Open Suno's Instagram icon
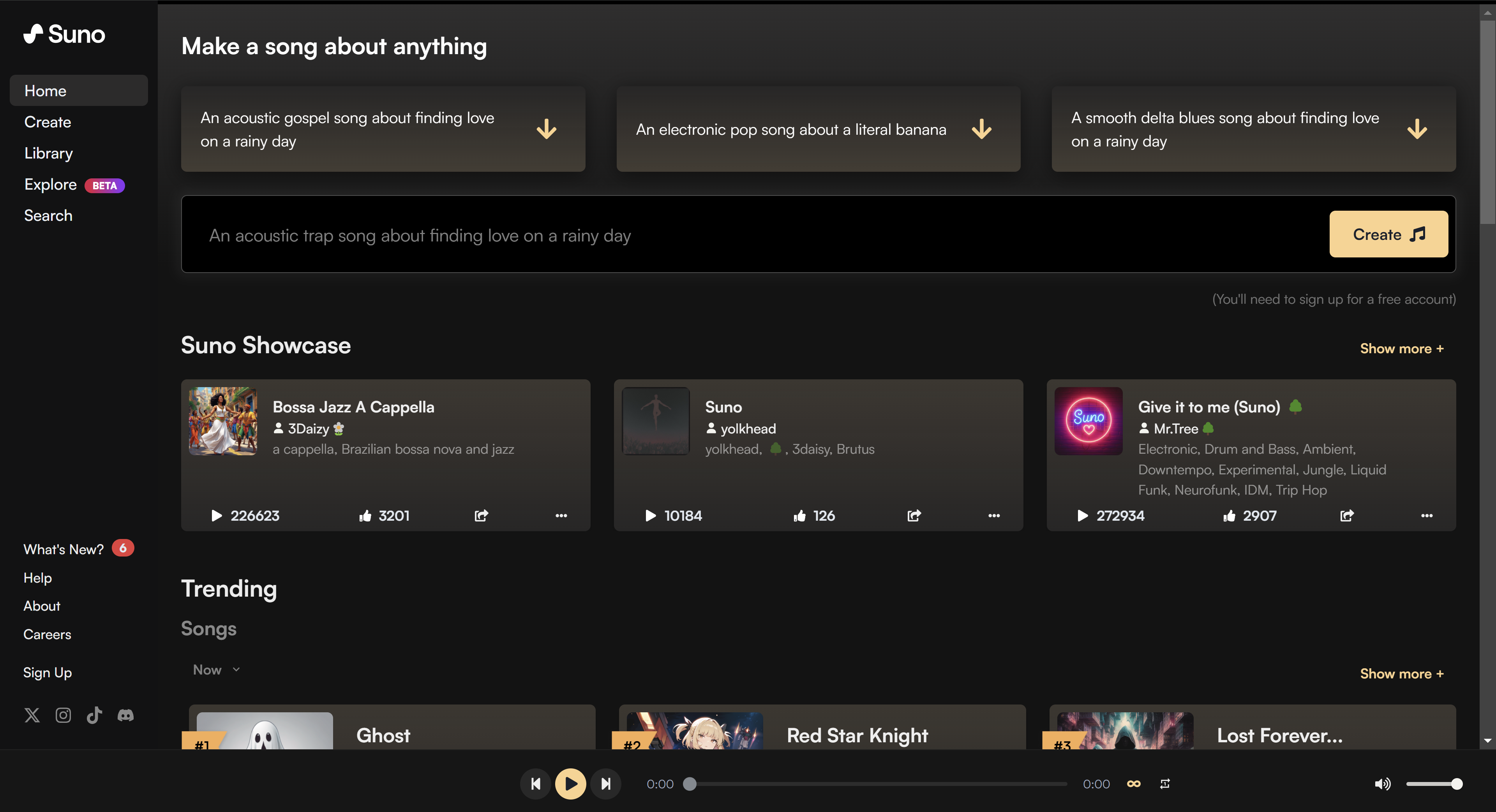This screenshot has height=812, width=1496. [63, 715]
